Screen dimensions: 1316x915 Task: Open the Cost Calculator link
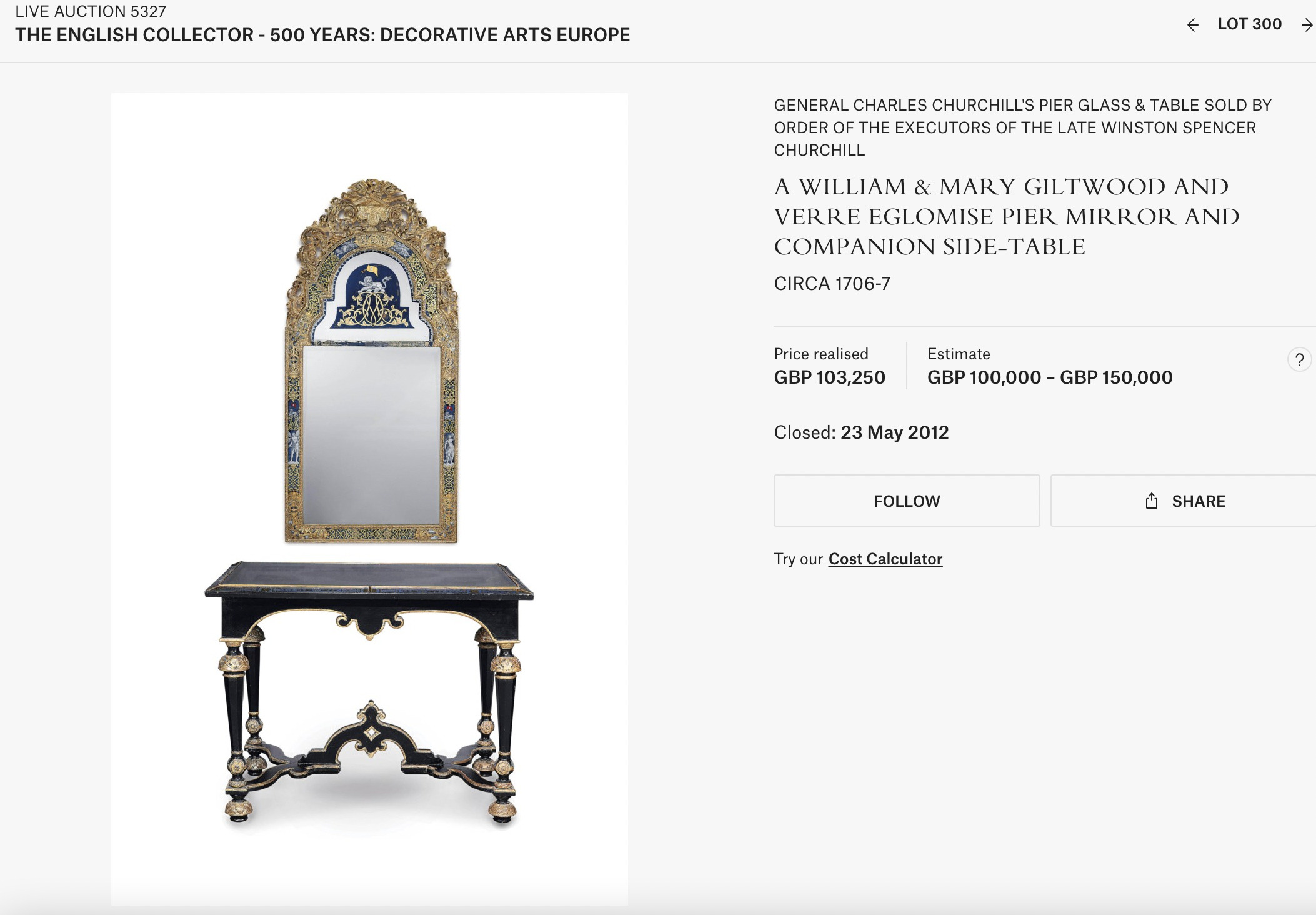point(885,559)
